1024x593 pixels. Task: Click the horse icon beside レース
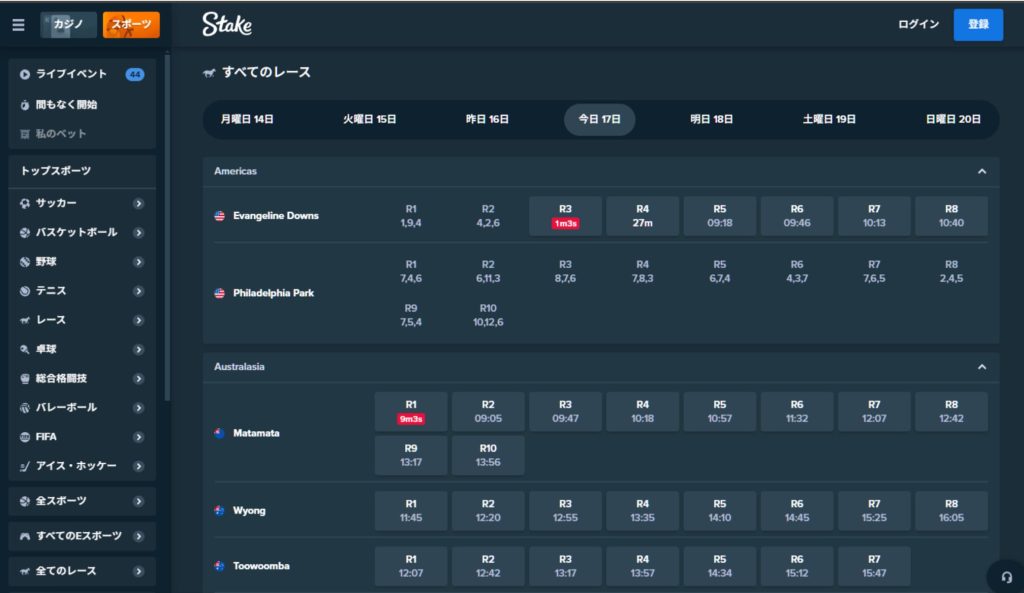(25, 320)
